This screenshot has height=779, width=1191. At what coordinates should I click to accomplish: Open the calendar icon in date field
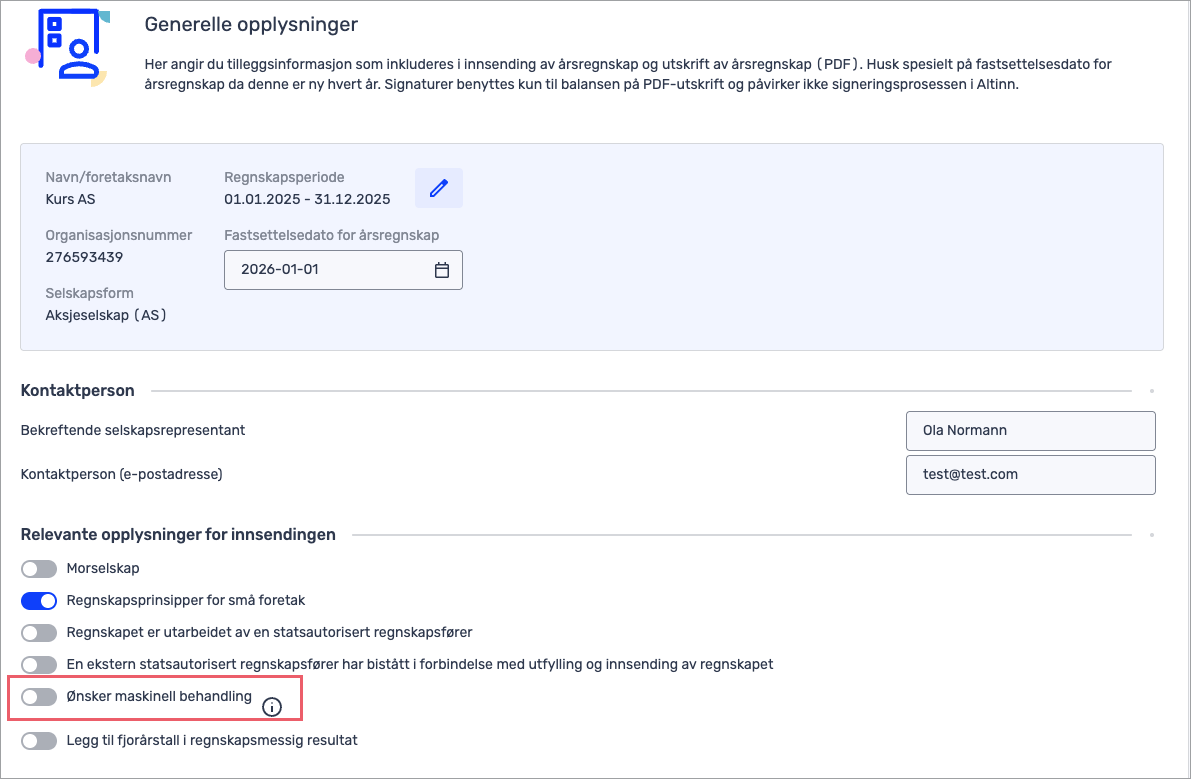tap(442, 270)
